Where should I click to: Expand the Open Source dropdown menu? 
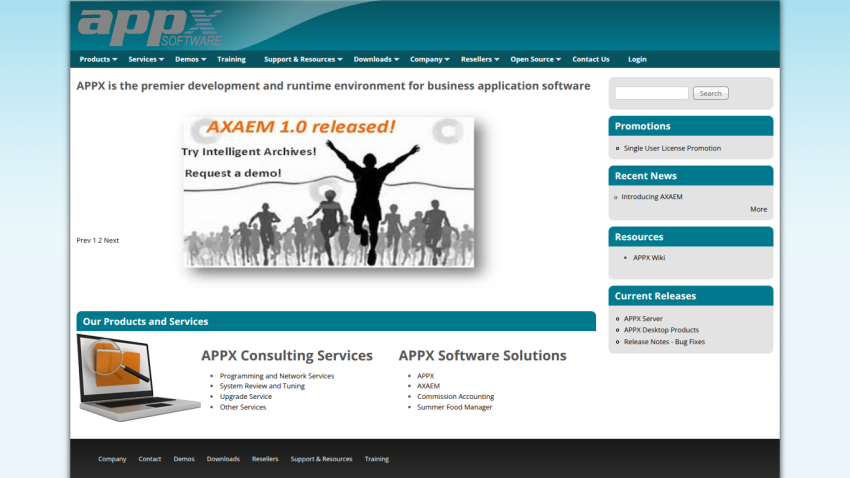(x=535, y=59)
